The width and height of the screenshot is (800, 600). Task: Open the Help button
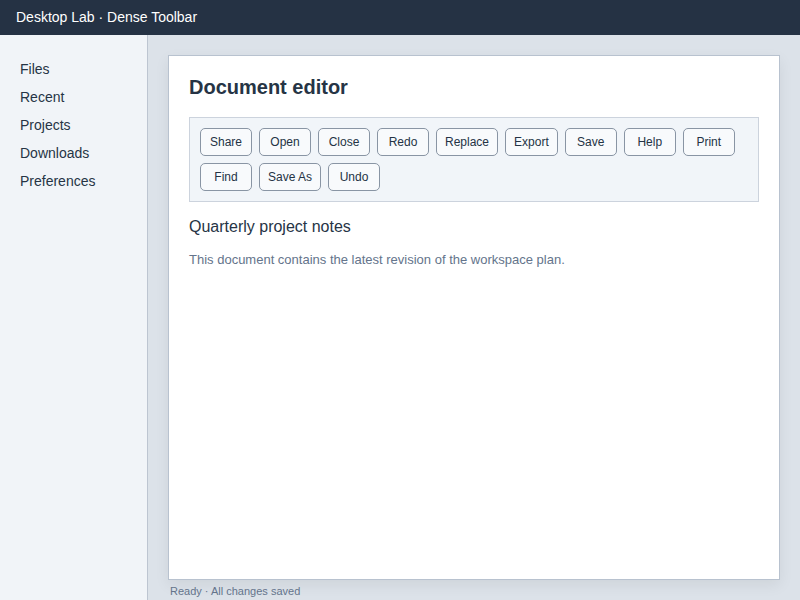click(649, 142)
